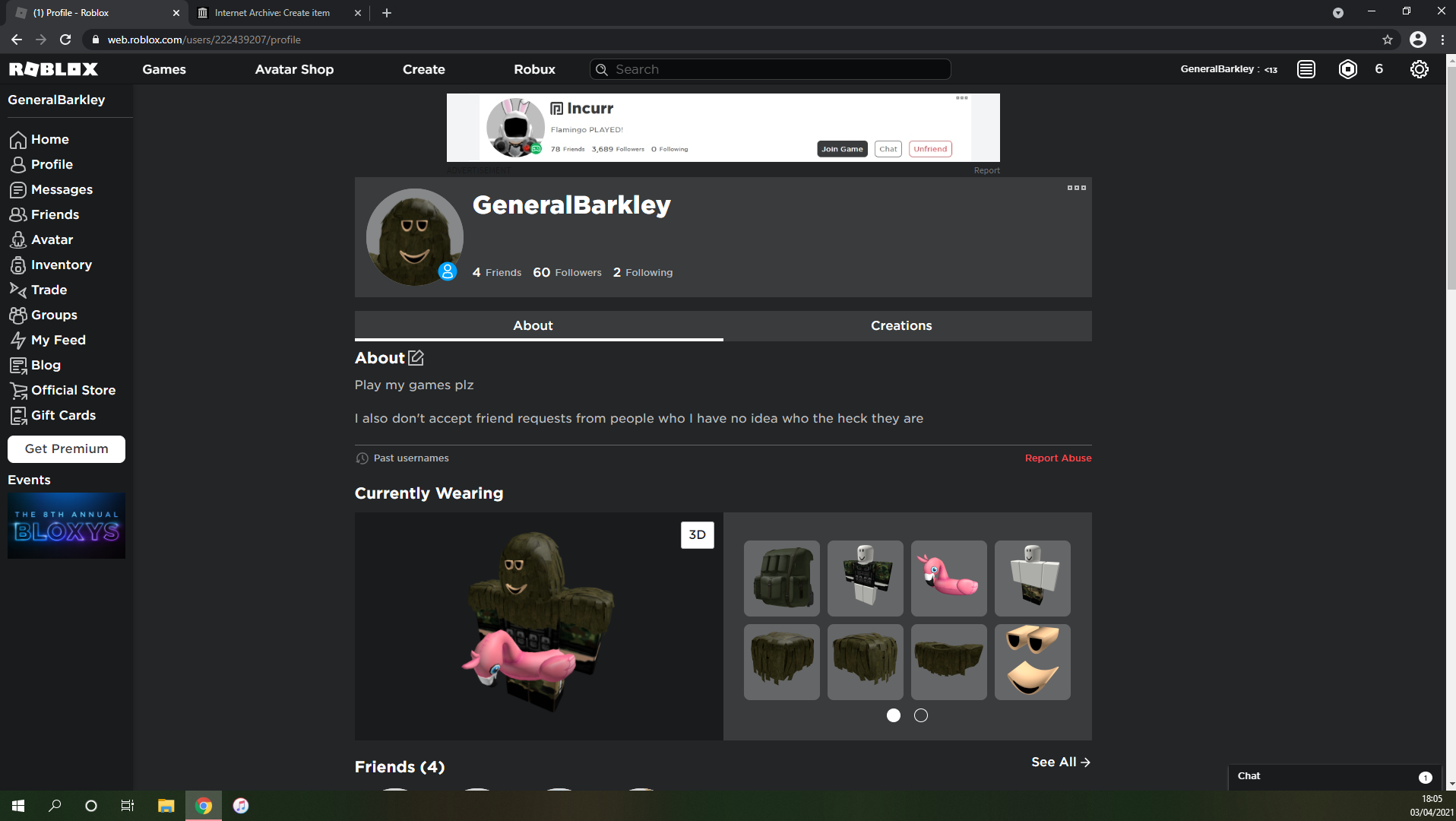The height and width of the screenshot is (821, 1456).
Task: Go to Friends in the sidebar
Action: (44, 214)
